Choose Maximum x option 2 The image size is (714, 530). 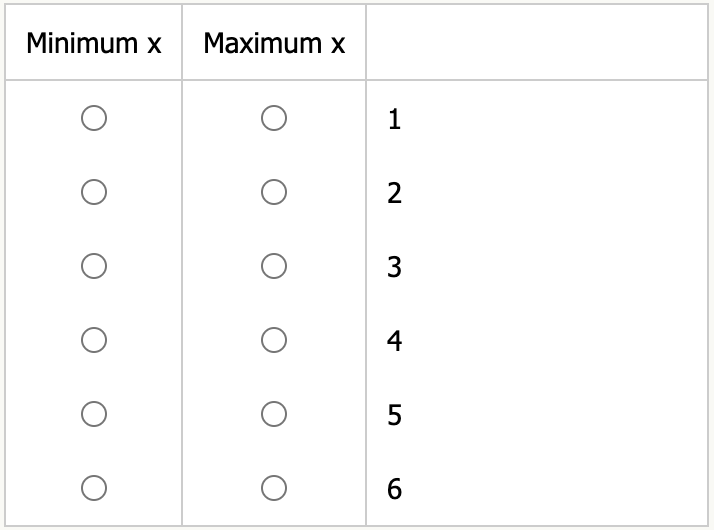click(x=274, y=192)
